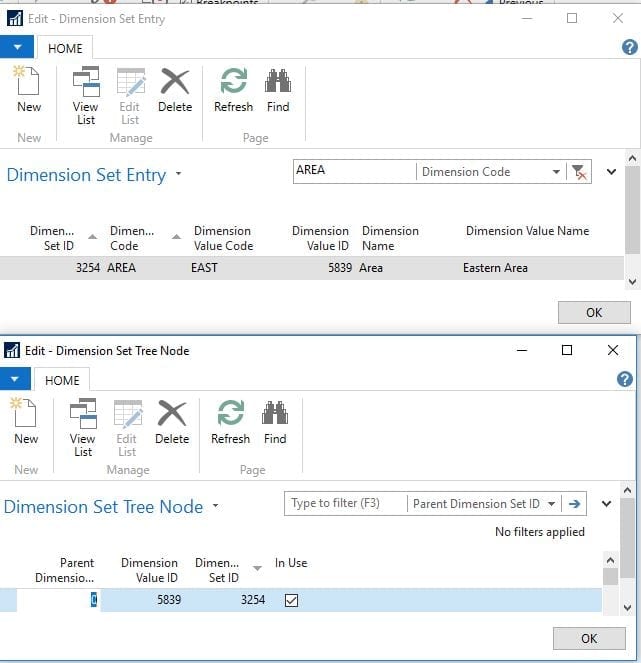Image resolution: width=641 pixels, height=663 pixels.
Task: Expand the Dimension Set Entry title dropdown
Action: pyautogui.click(x=179, y=174)
